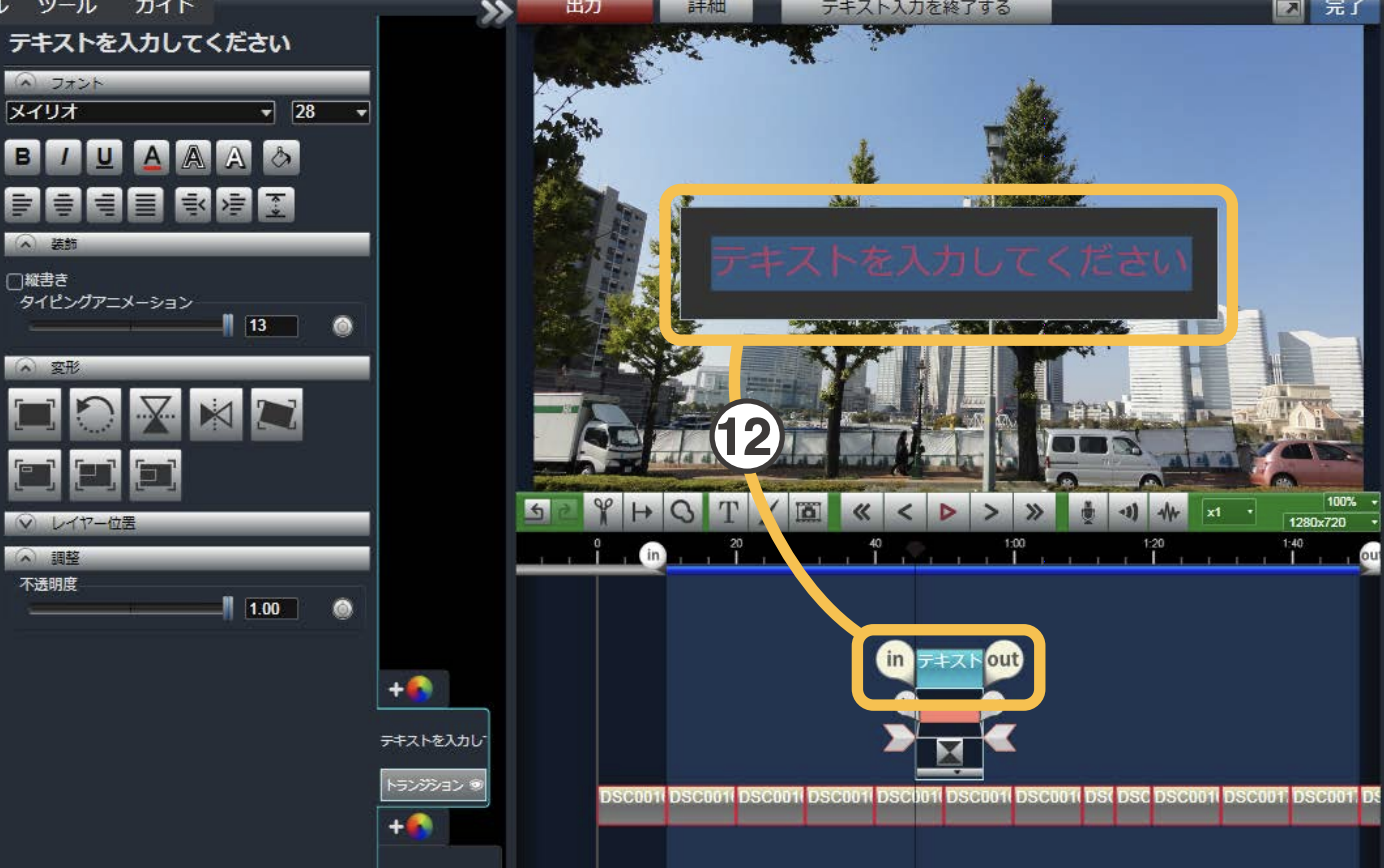Apply underline to the text
This screenshot has width=1384, height=868.
(105, 158)
